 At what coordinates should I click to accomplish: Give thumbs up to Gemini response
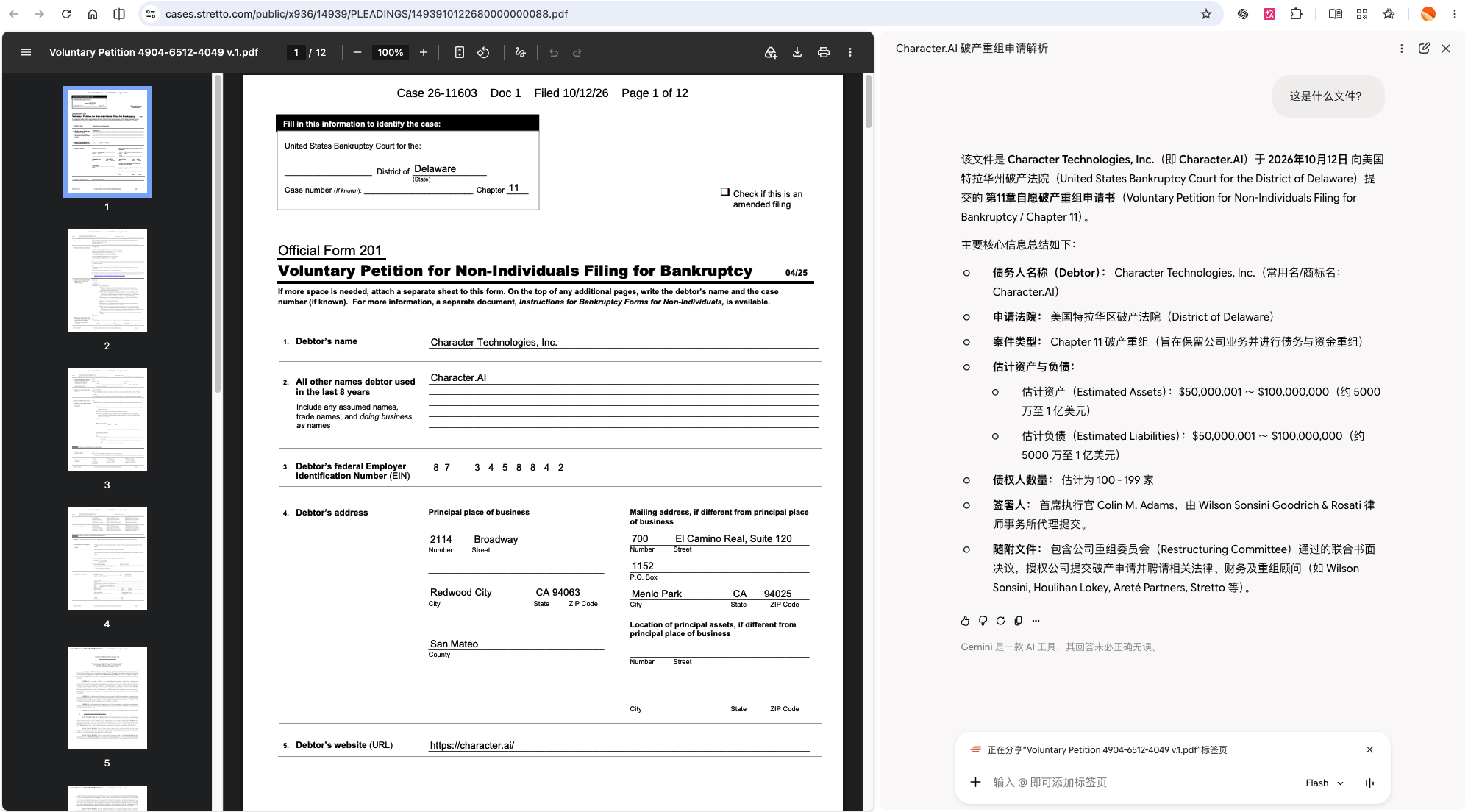[965, 621]
